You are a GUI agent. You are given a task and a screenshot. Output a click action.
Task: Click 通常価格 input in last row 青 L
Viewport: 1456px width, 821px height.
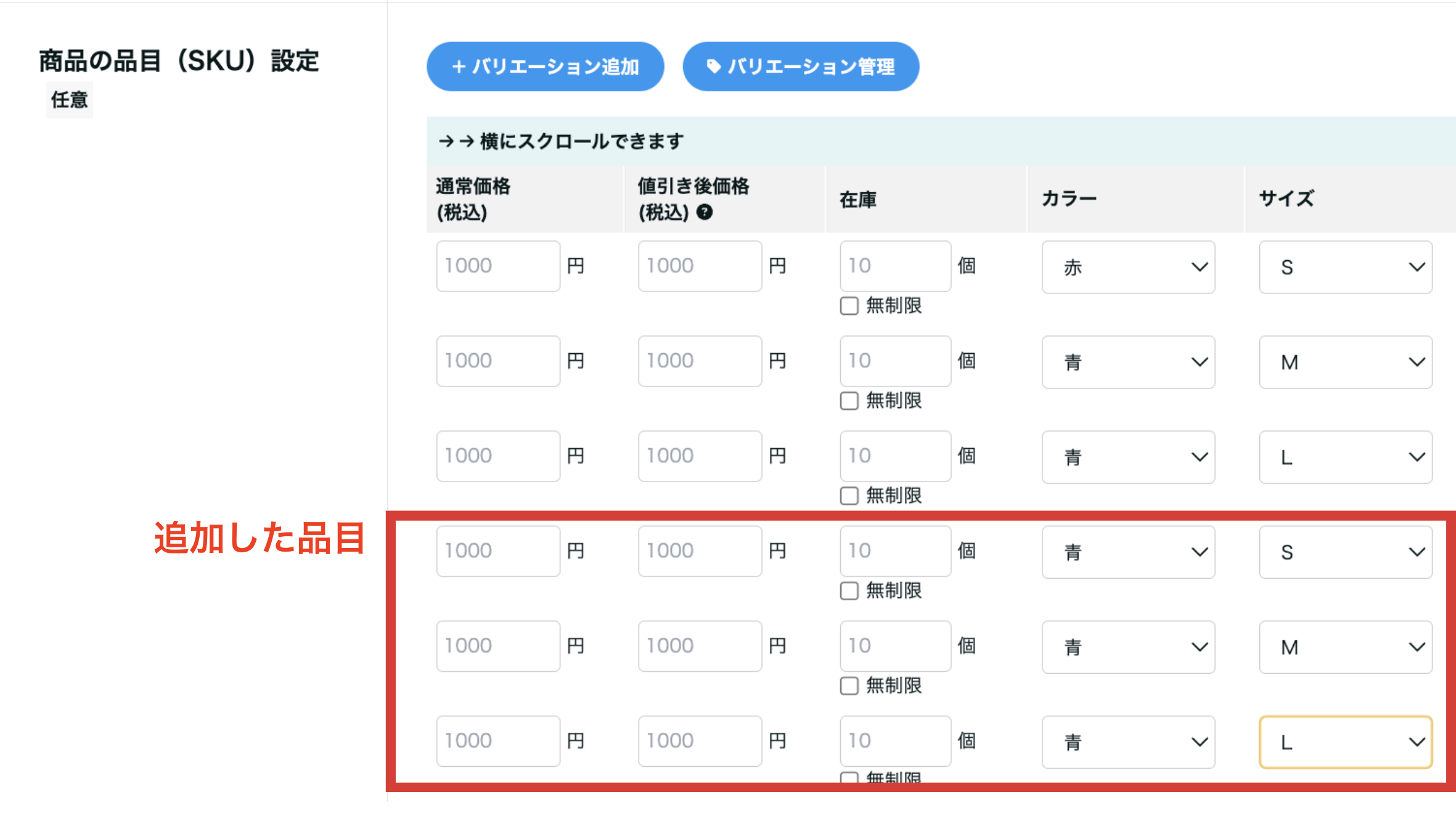click(x=498, y=740)
